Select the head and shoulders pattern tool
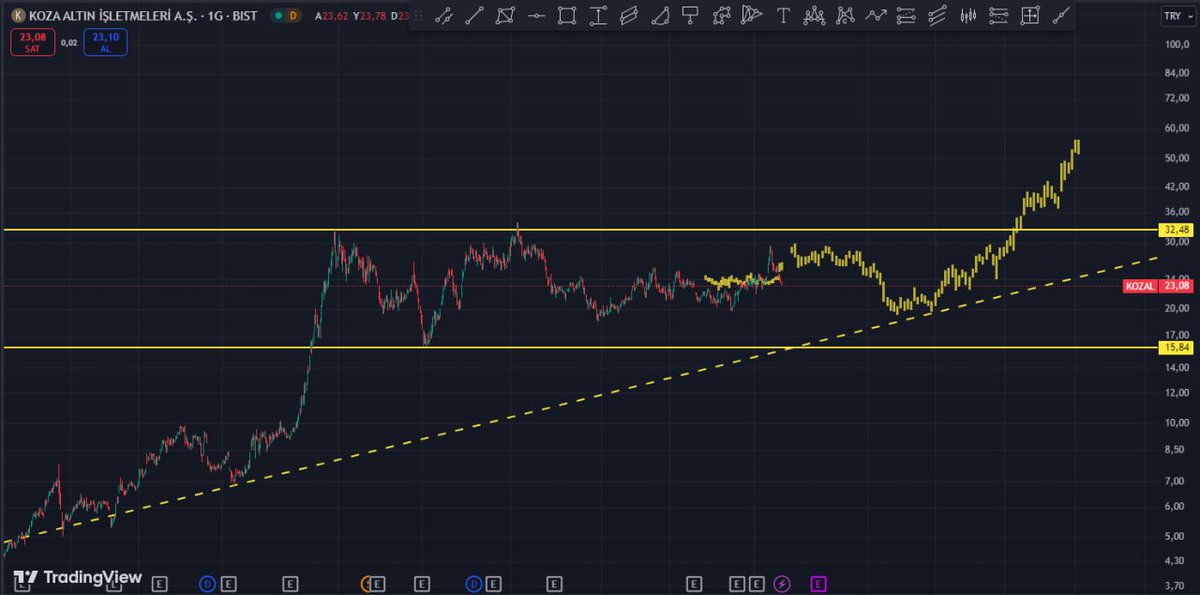This screenshot has width=1200, height=595. click(814, 15)
